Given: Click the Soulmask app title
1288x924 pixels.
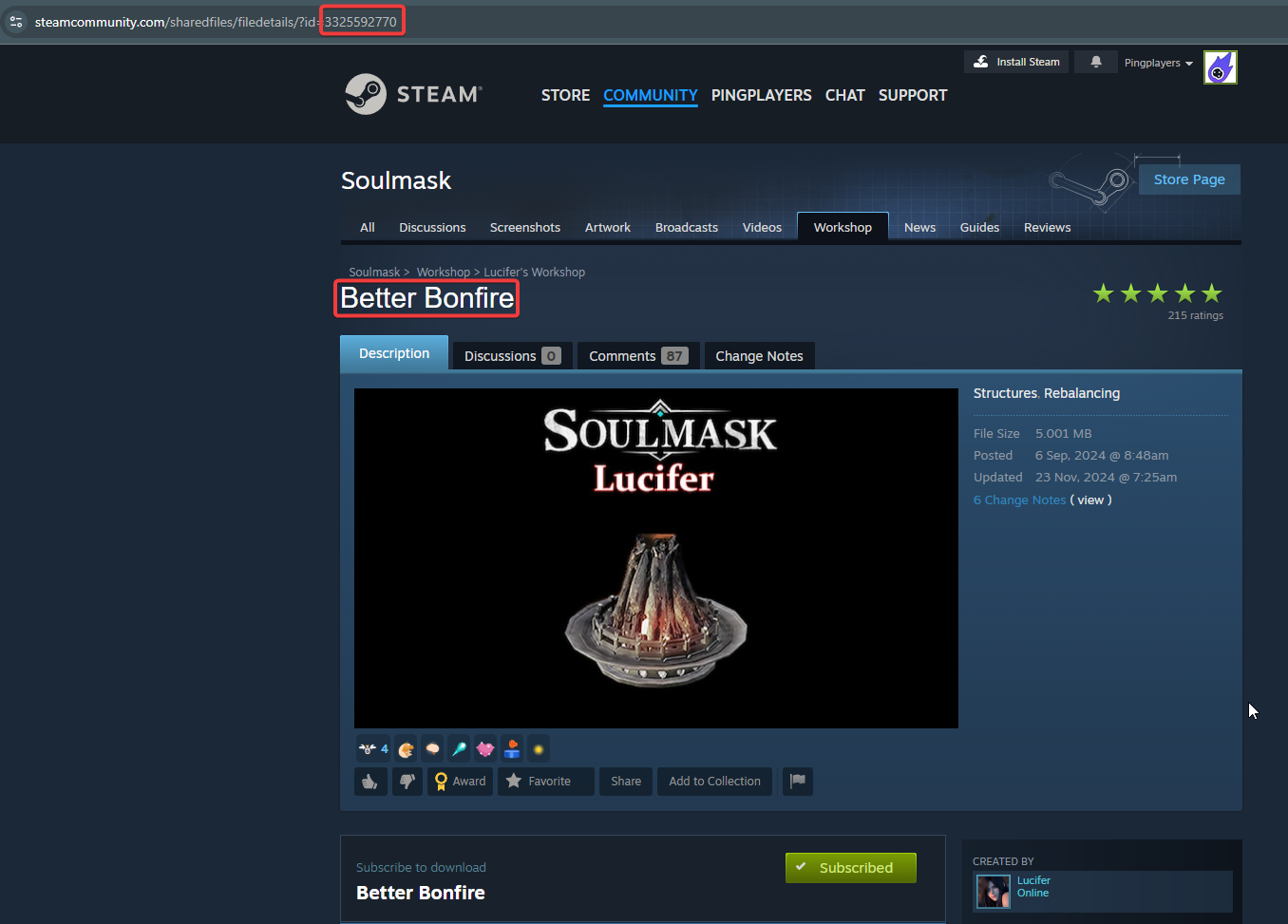Looking at the screenshot, I should click(396, 180).
